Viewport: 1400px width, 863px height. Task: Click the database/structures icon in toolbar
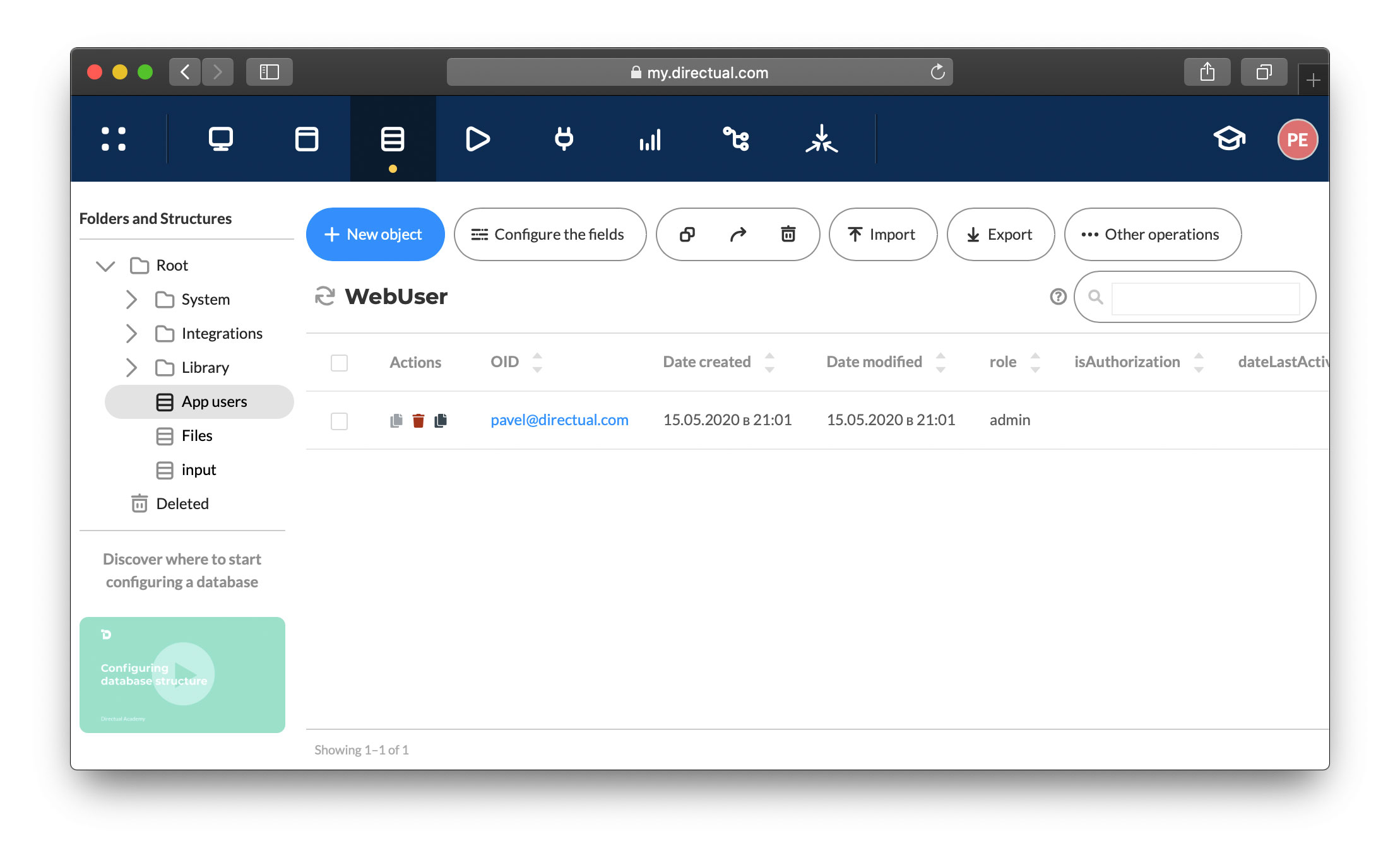pos(391,139)
